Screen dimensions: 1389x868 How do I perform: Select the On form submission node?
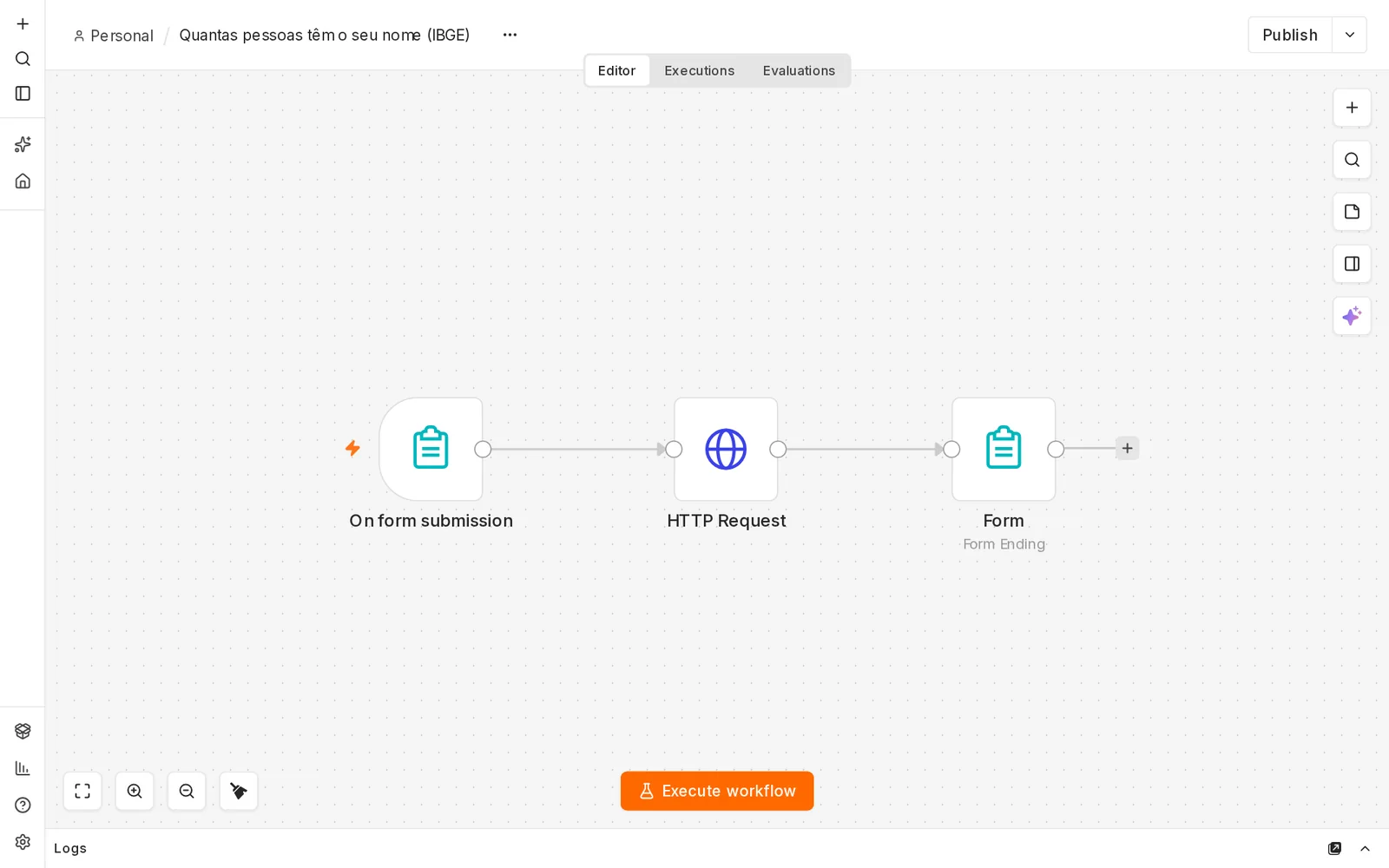point(431,449)
